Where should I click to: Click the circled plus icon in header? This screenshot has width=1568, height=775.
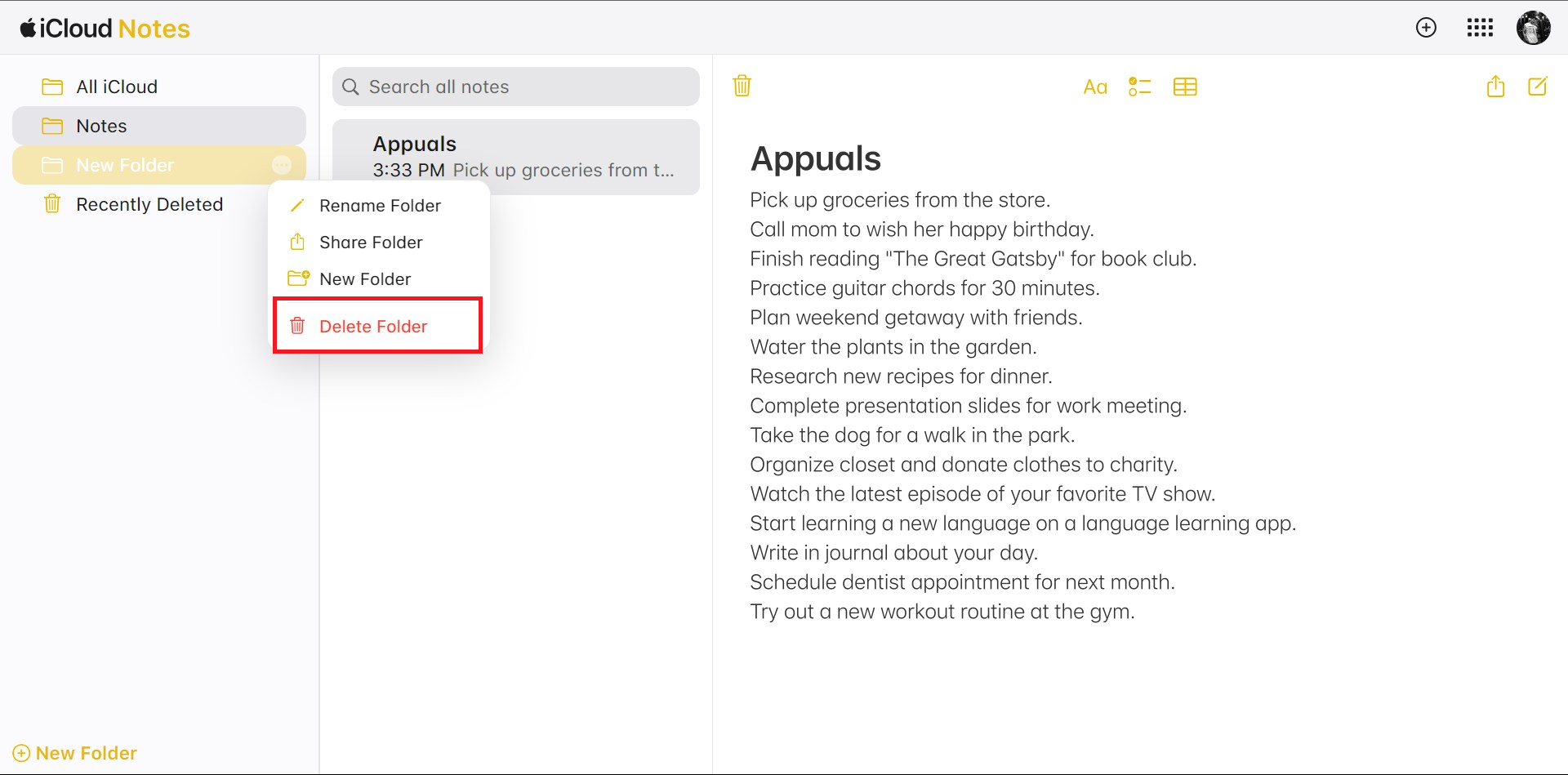[1426, 28]
